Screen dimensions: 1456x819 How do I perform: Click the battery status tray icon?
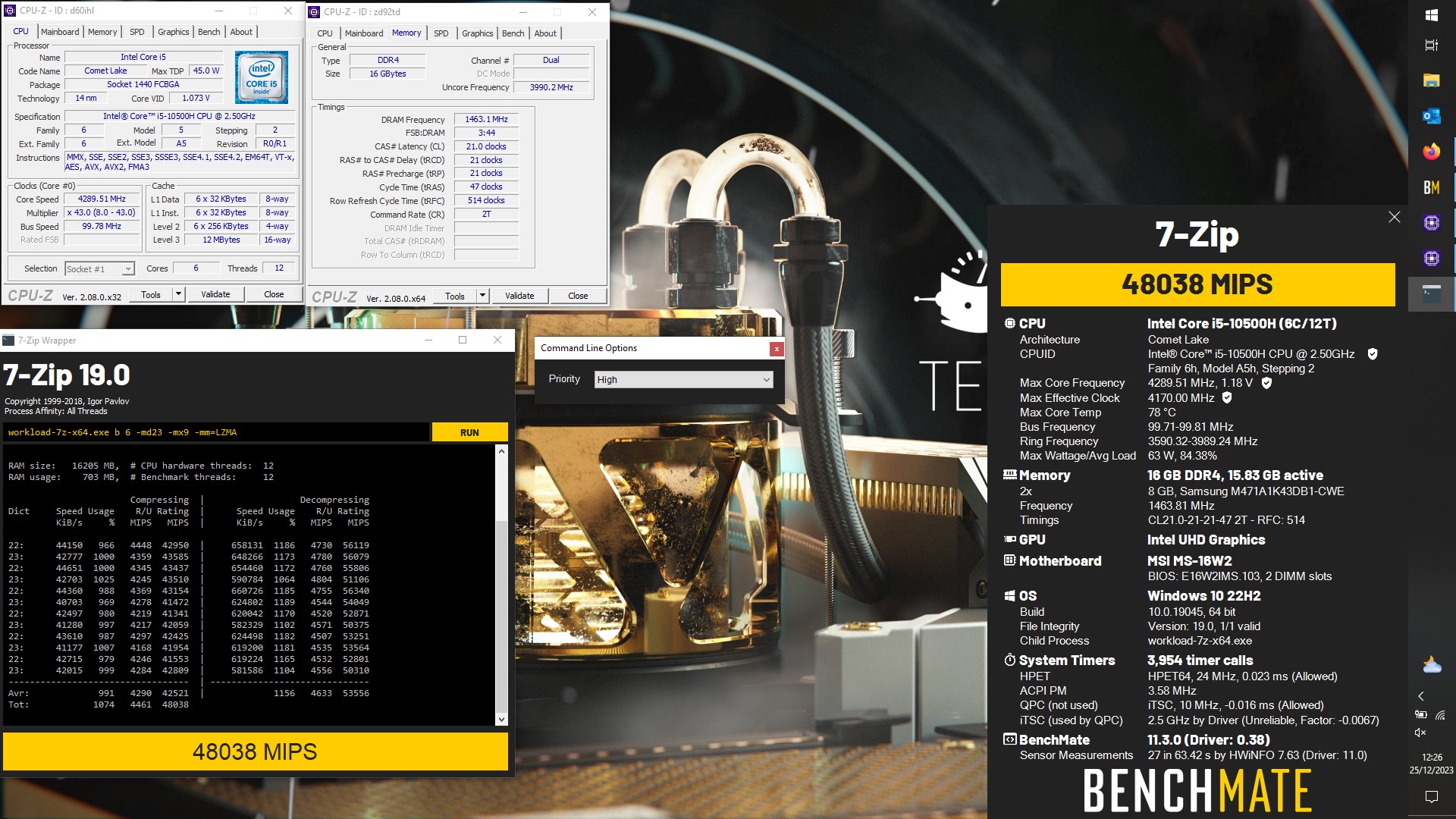pos(1421,714)
